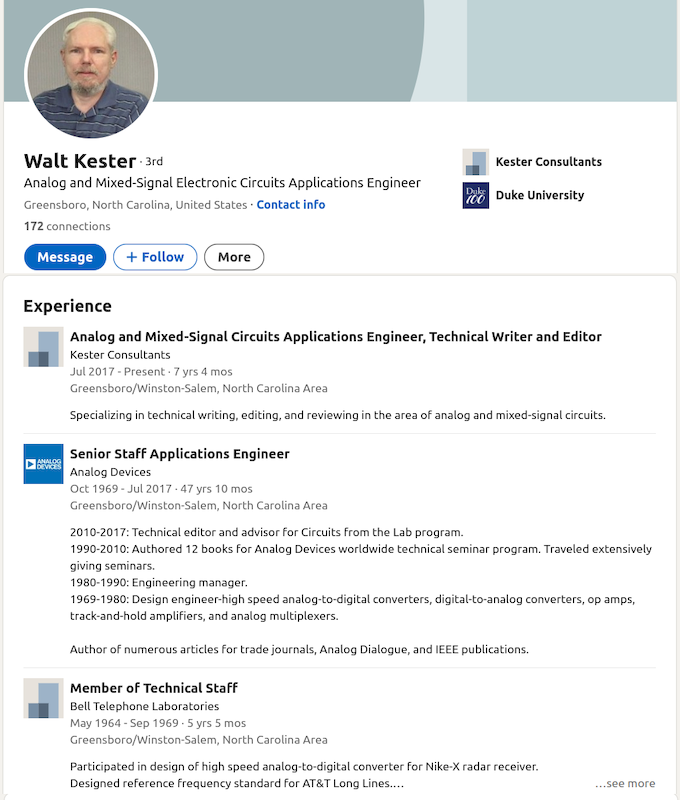Click the Kester Consultants logo in header
The height and width of the screenshot is (800, 680).
point(475,162)
